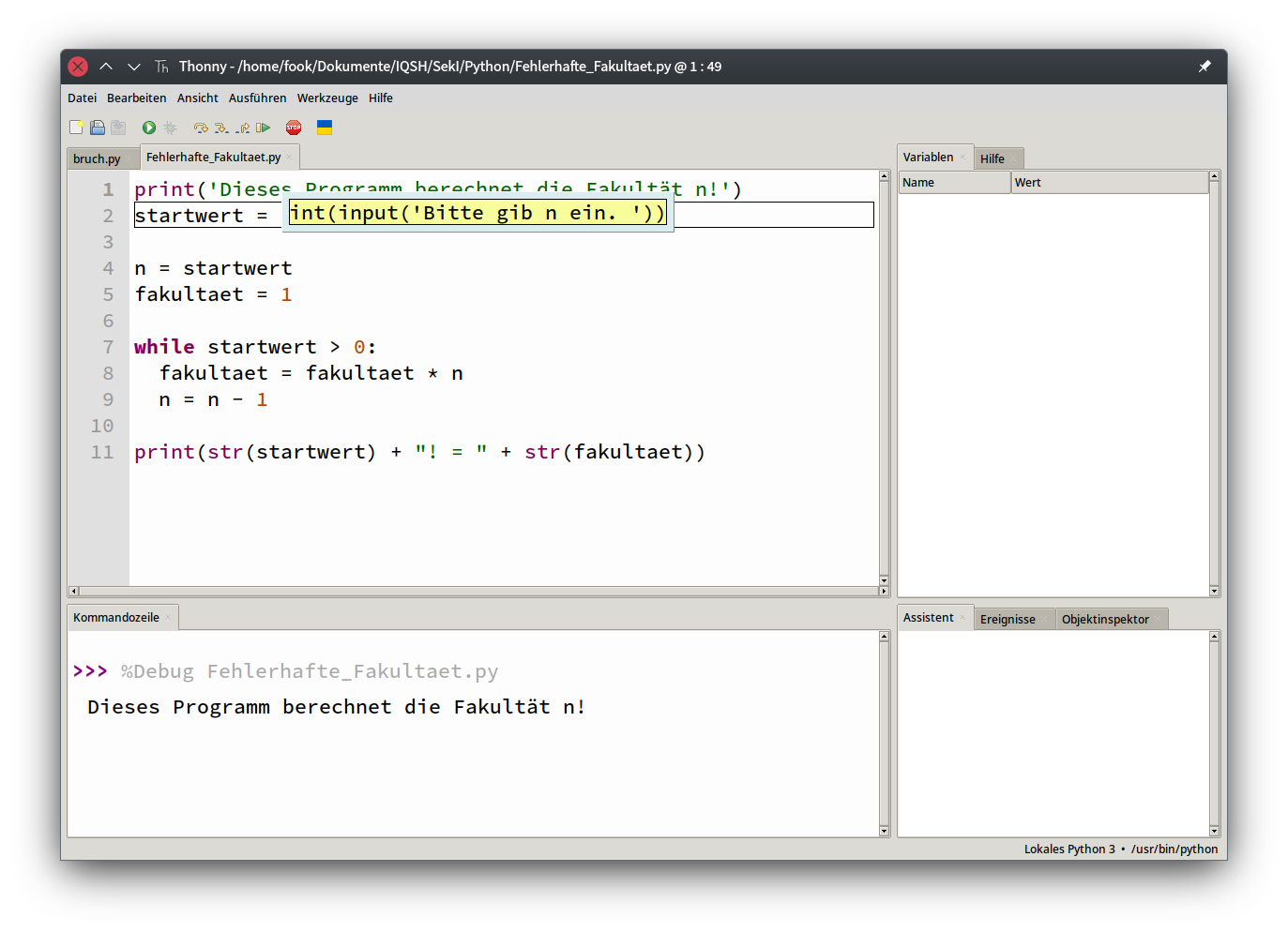The image size is (1288, 932).
Task: Close the Assistent tab
Action: pyautogui.click(x=962, y=618)
